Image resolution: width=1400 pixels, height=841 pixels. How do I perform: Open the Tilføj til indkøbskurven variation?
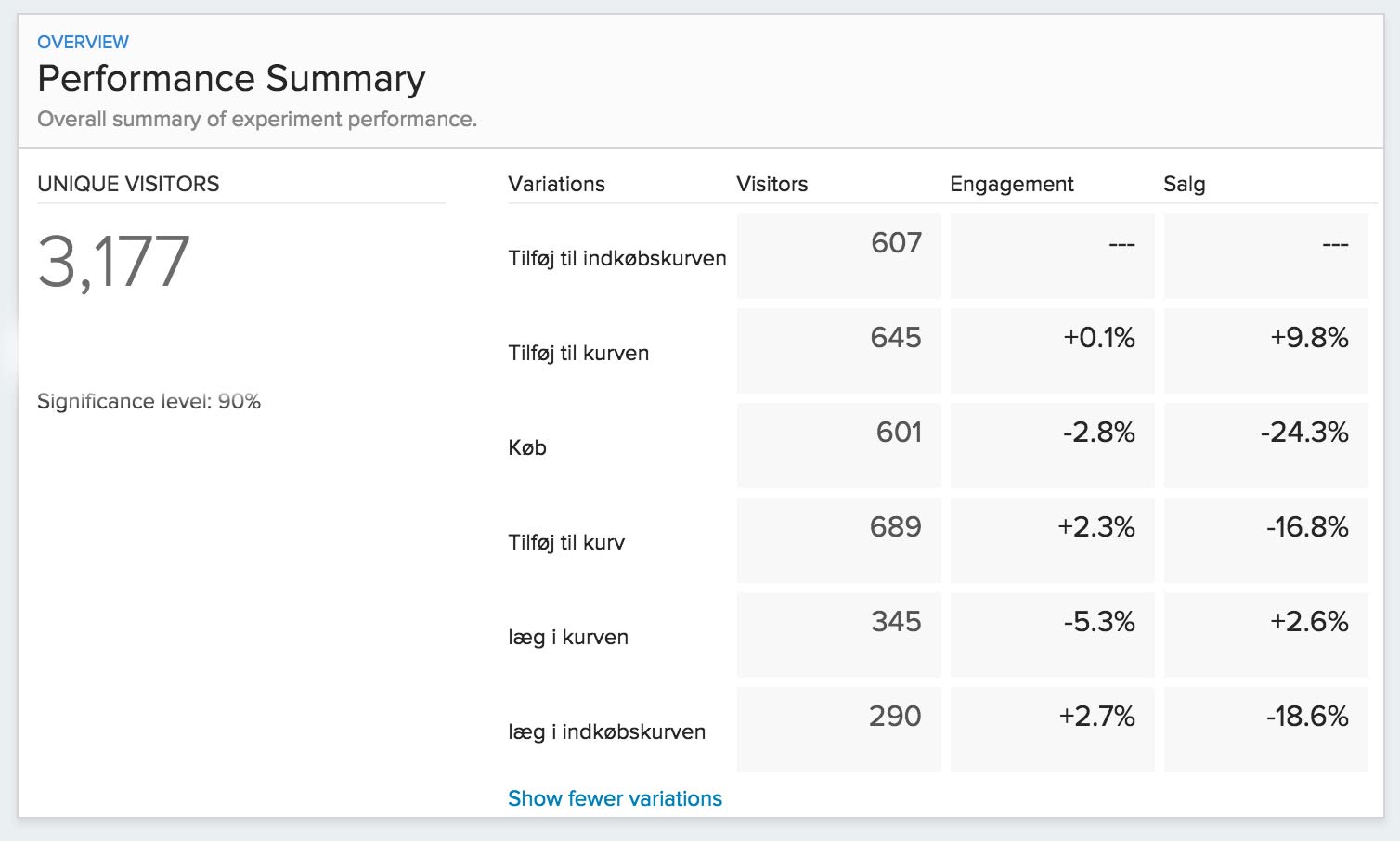pos(616,258)
